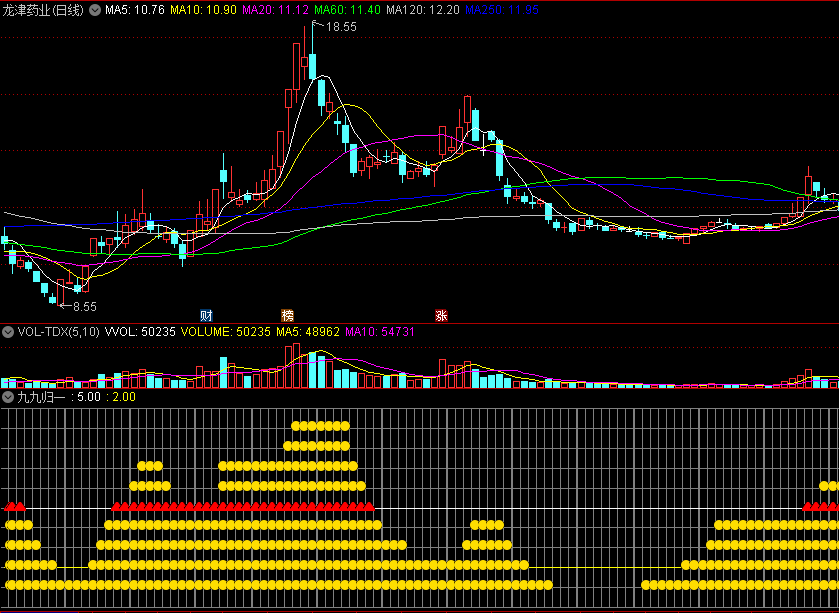
Task: Select the MA60: 11.40 label
Action: pos(347,10)
